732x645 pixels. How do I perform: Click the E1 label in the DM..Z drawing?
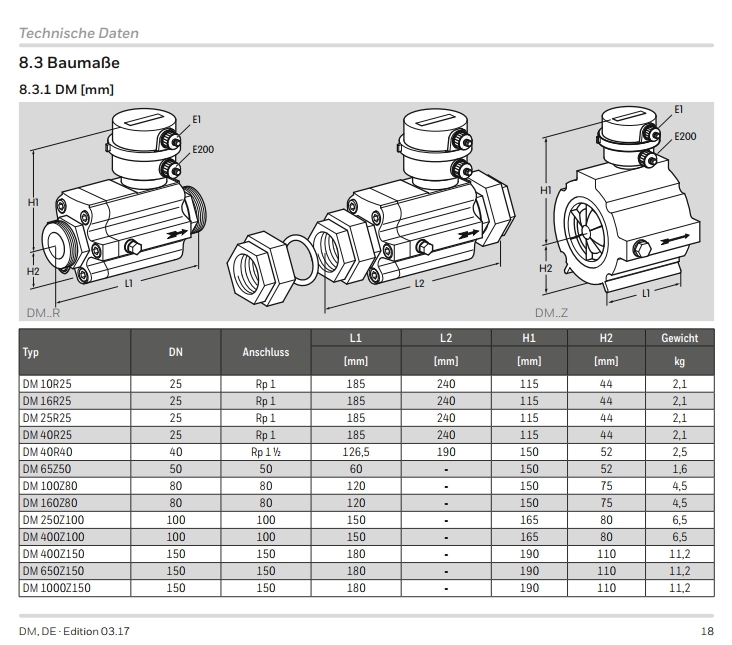[678, 109]
